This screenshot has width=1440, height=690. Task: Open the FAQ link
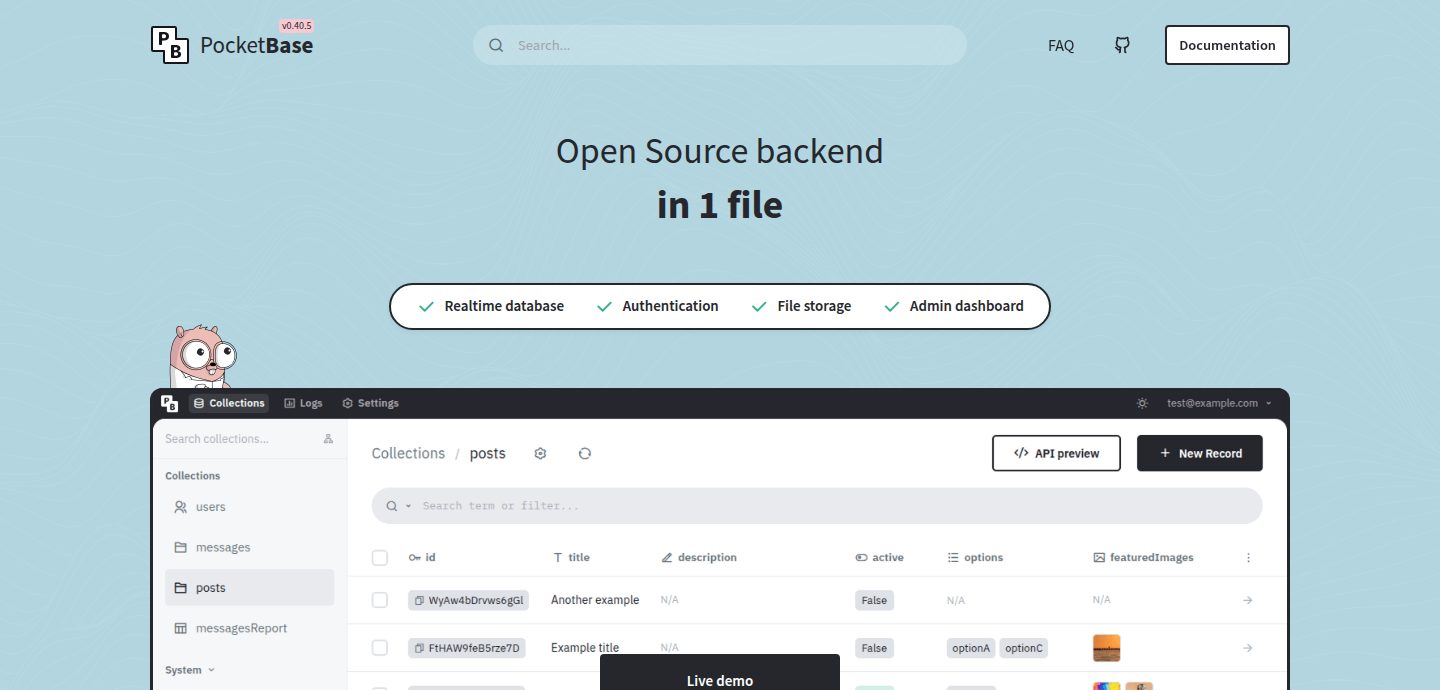pyautogui.click(x=1061, y=45)
